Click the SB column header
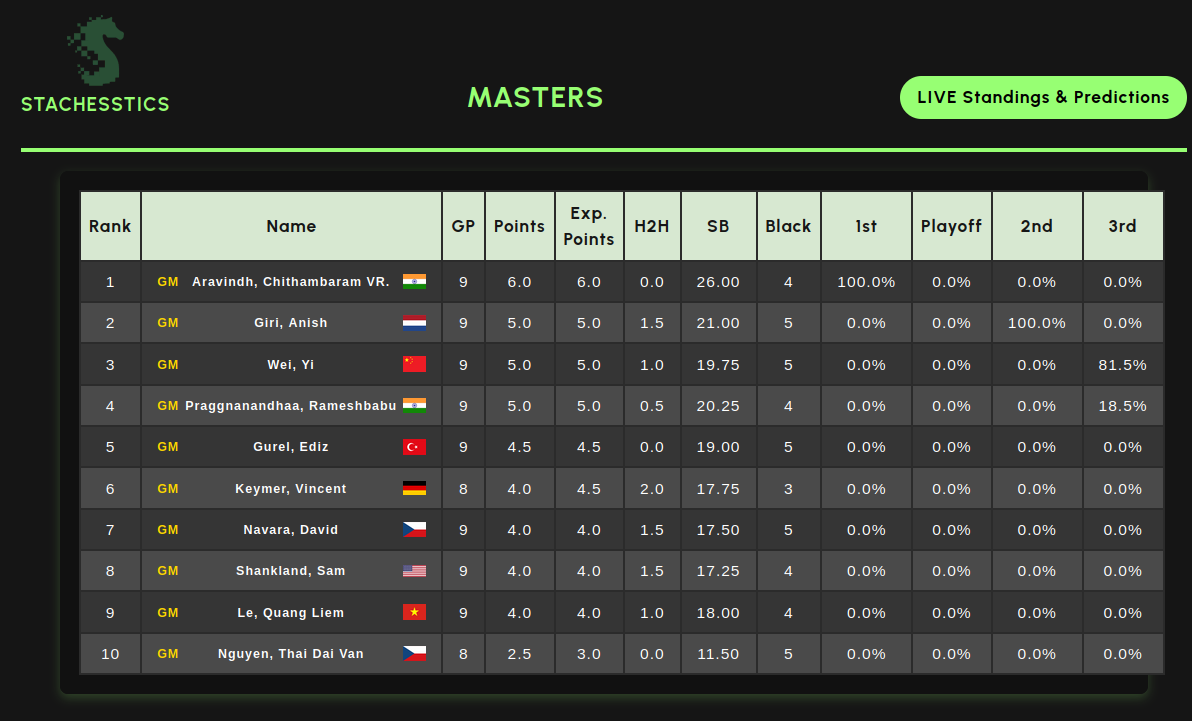The width and height of the screenshot is (1192, 721). pyautogui.click(x=718, y=226)
